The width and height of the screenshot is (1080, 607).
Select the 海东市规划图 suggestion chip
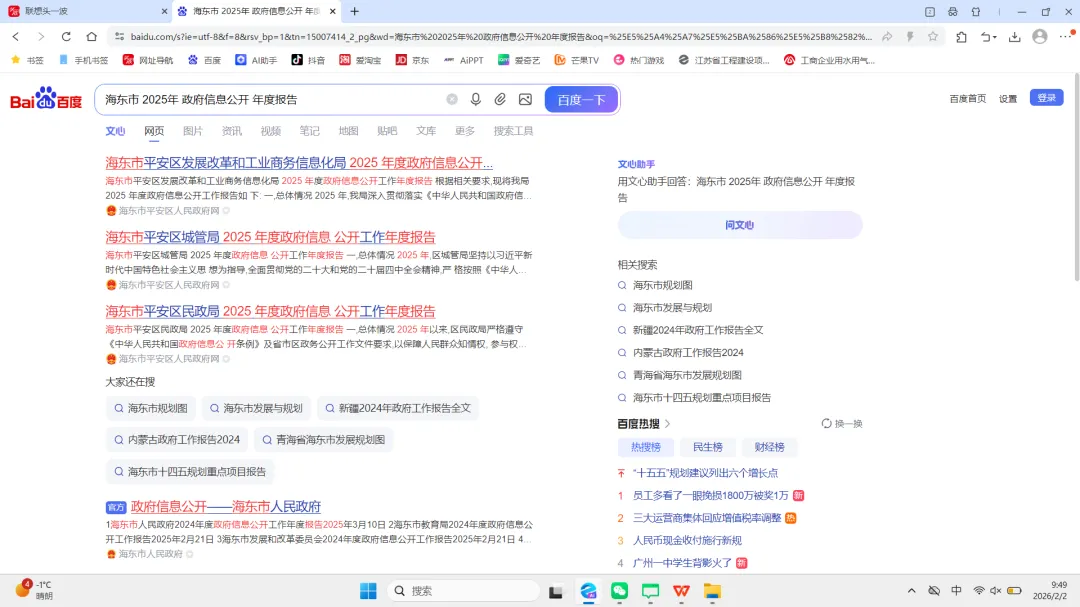pyautogui.click(x=151, y=408)
